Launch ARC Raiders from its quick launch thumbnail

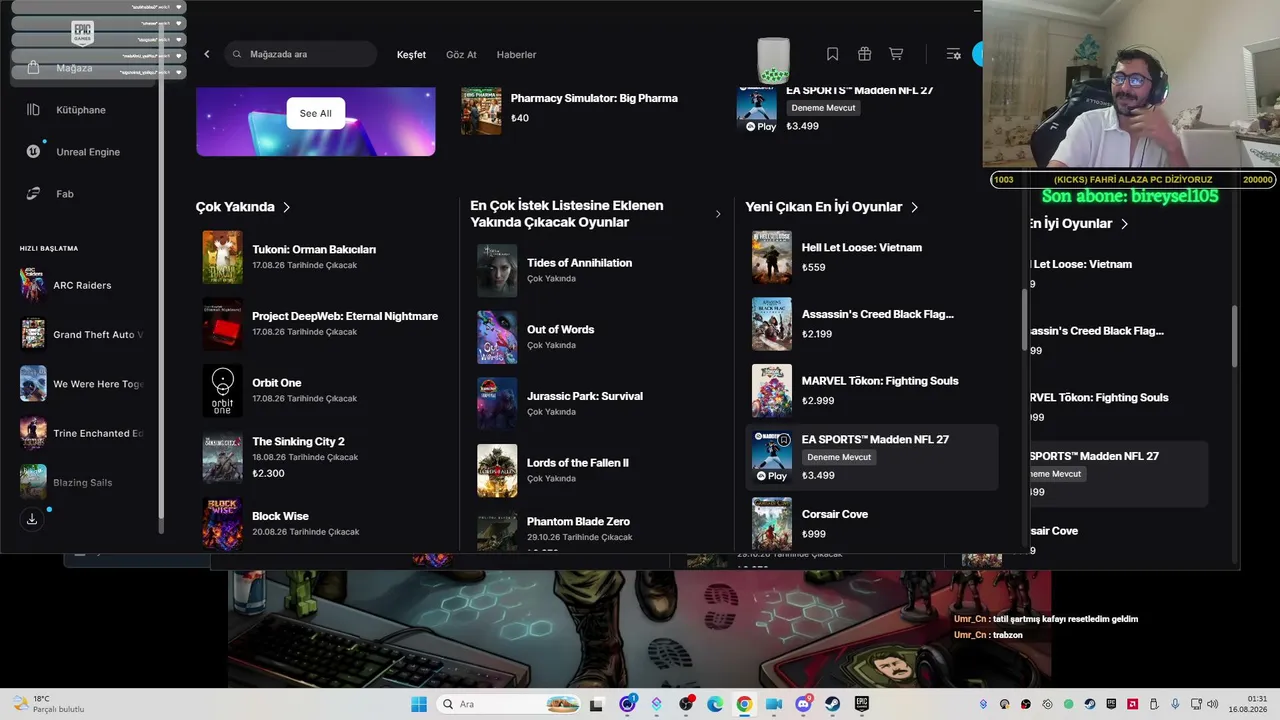(x=33, y=285)
